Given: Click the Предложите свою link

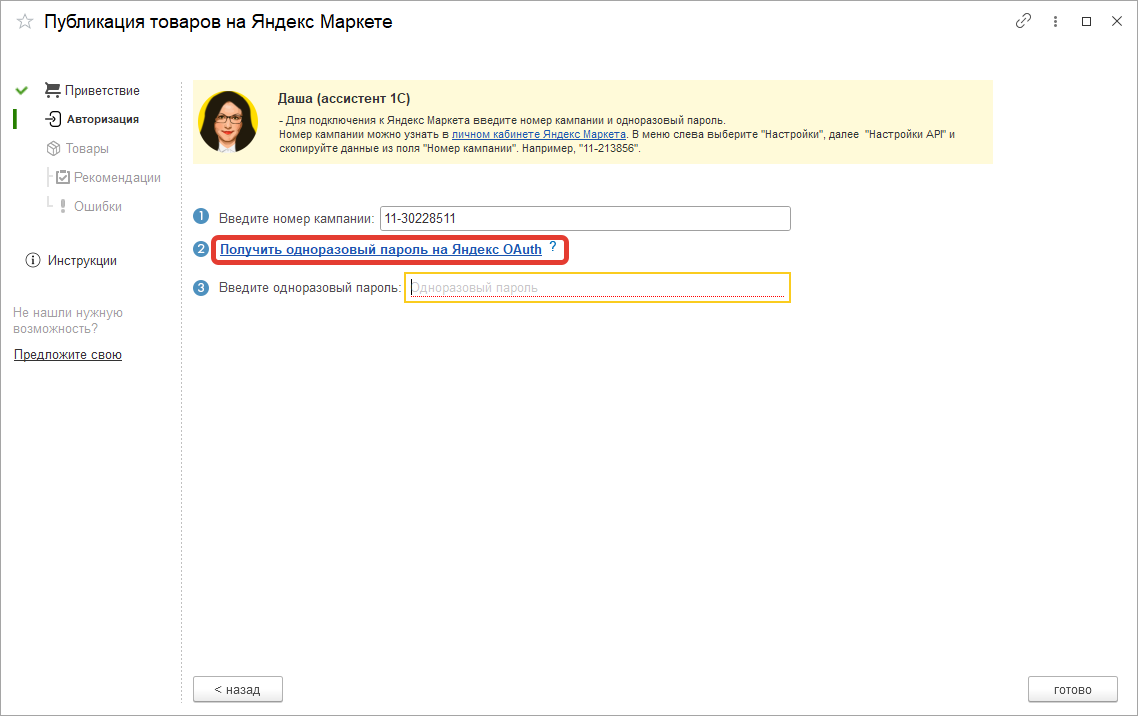Looking at the screenshot, I should pos(67,355).
